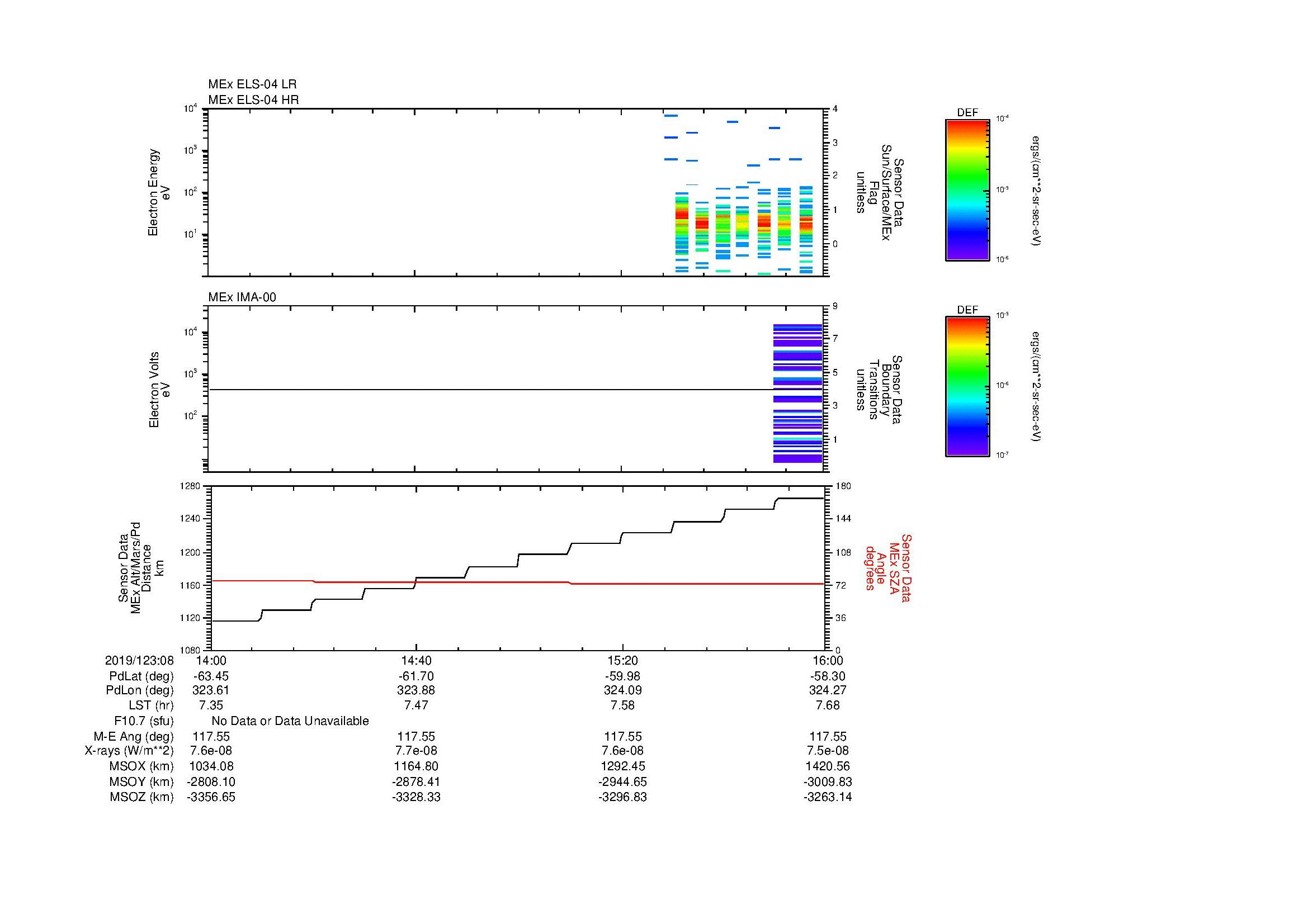
Task: Click the 180 SZA axis tick label
Action: (x=843, y=486)
